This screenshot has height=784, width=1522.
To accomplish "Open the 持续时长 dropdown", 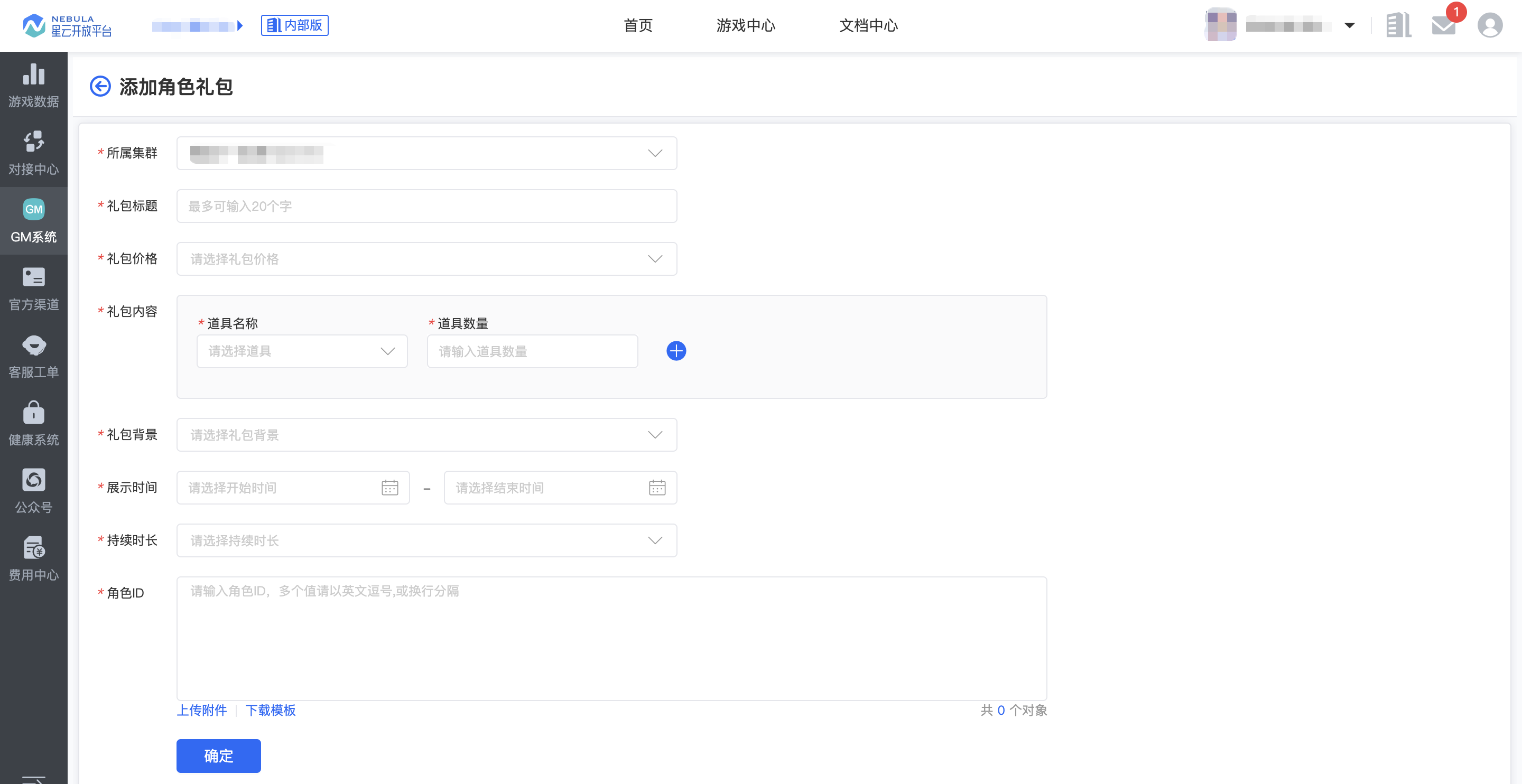I will pyautogui.click(x=426, y=540).
